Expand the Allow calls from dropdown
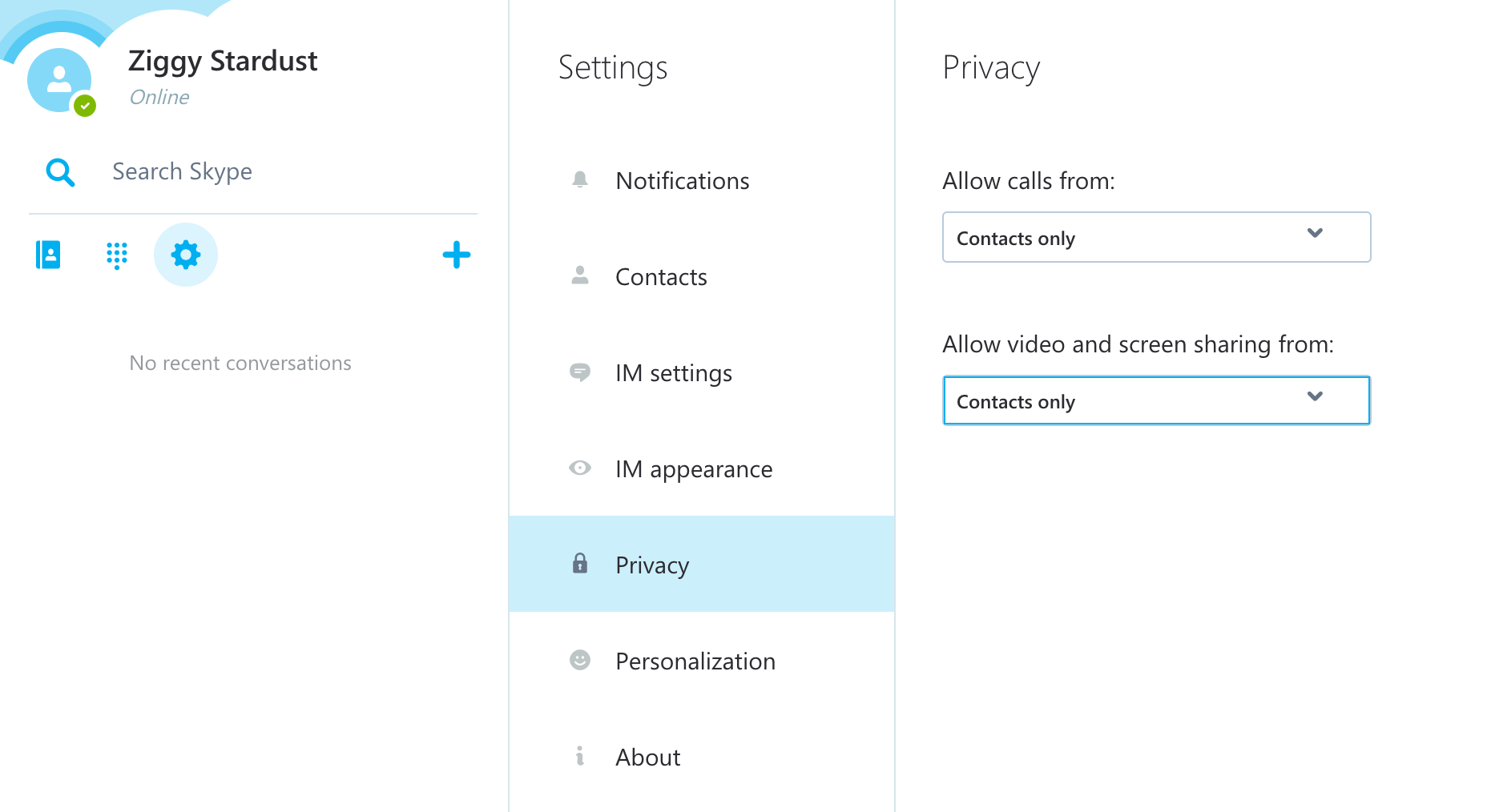 pos(1156,237)
